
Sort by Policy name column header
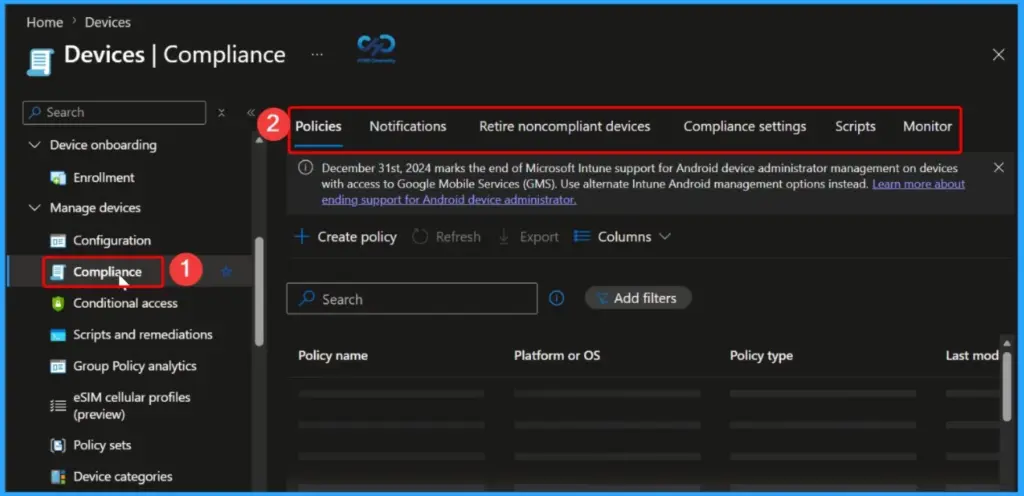[333, 356]
